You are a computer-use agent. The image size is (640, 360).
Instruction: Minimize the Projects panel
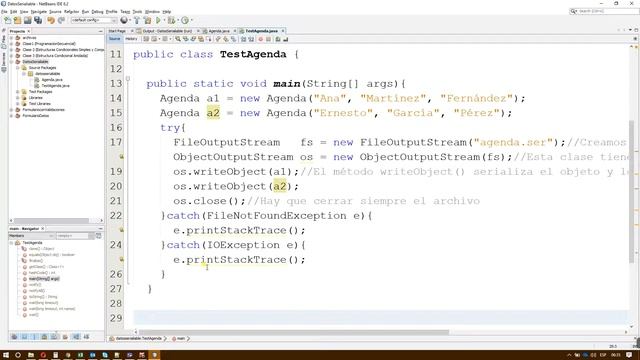100,31
